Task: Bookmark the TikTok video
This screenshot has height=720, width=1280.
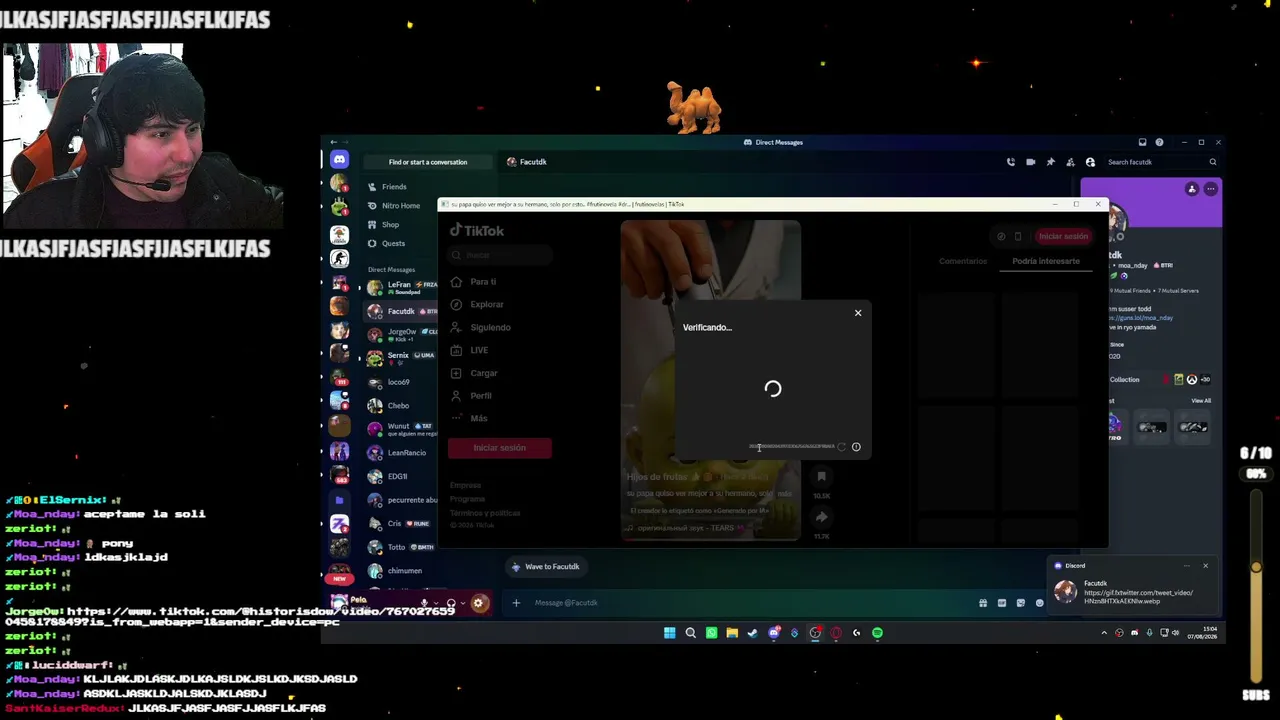Action: (821, 477)
